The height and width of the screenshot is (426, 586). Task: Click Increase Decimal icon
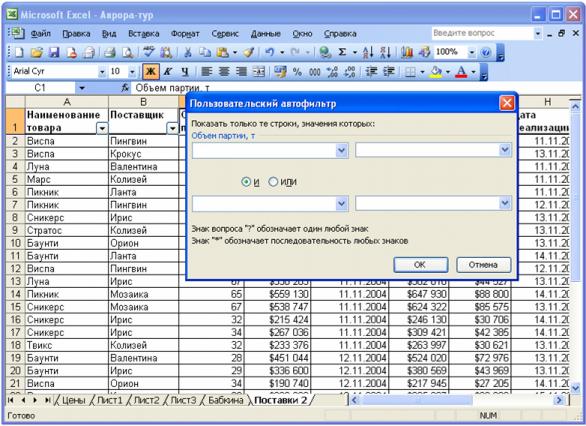pos(332,71)
